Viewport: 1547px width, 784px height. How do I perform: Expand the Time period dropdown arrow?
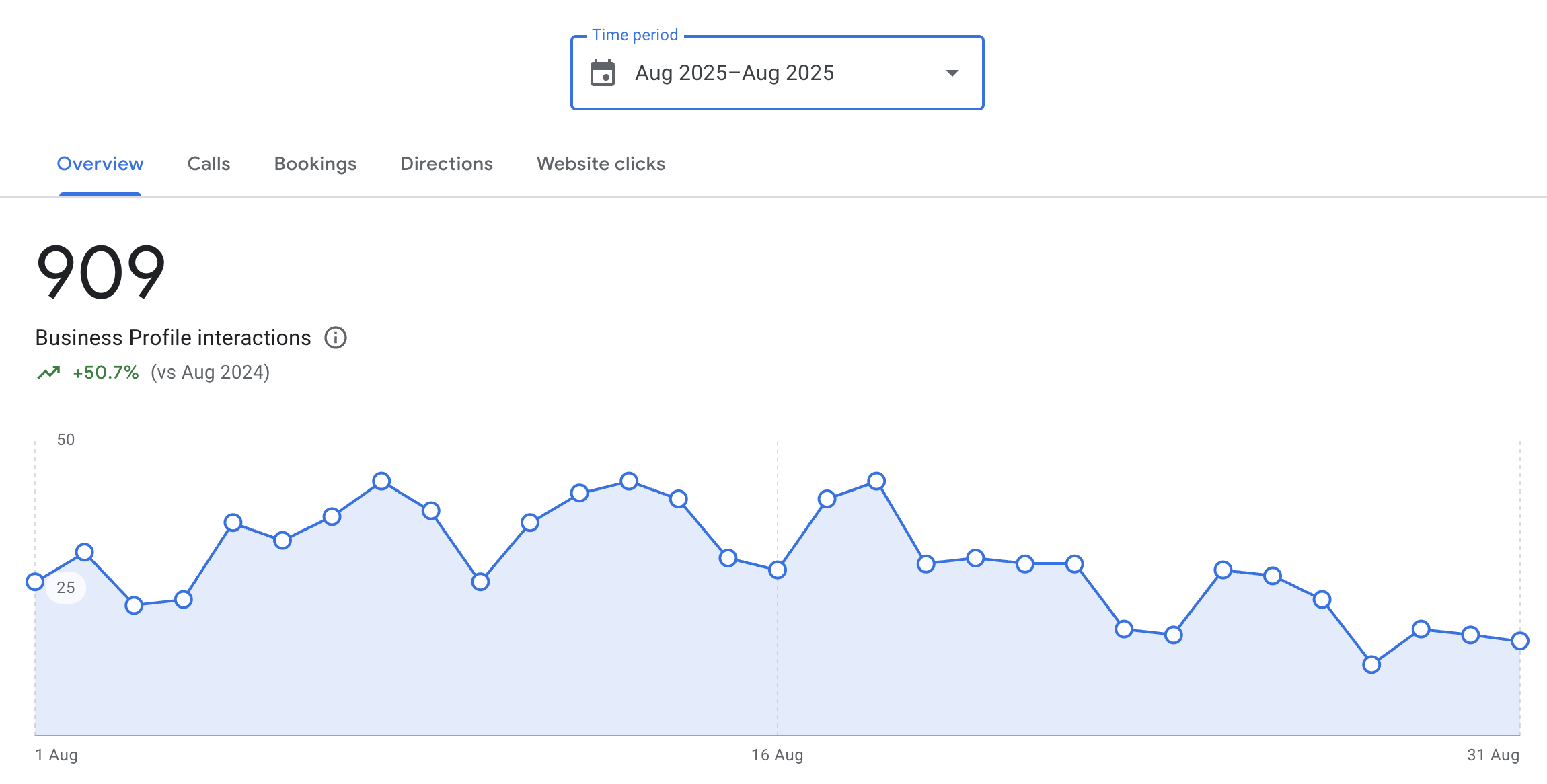[952, 73]
